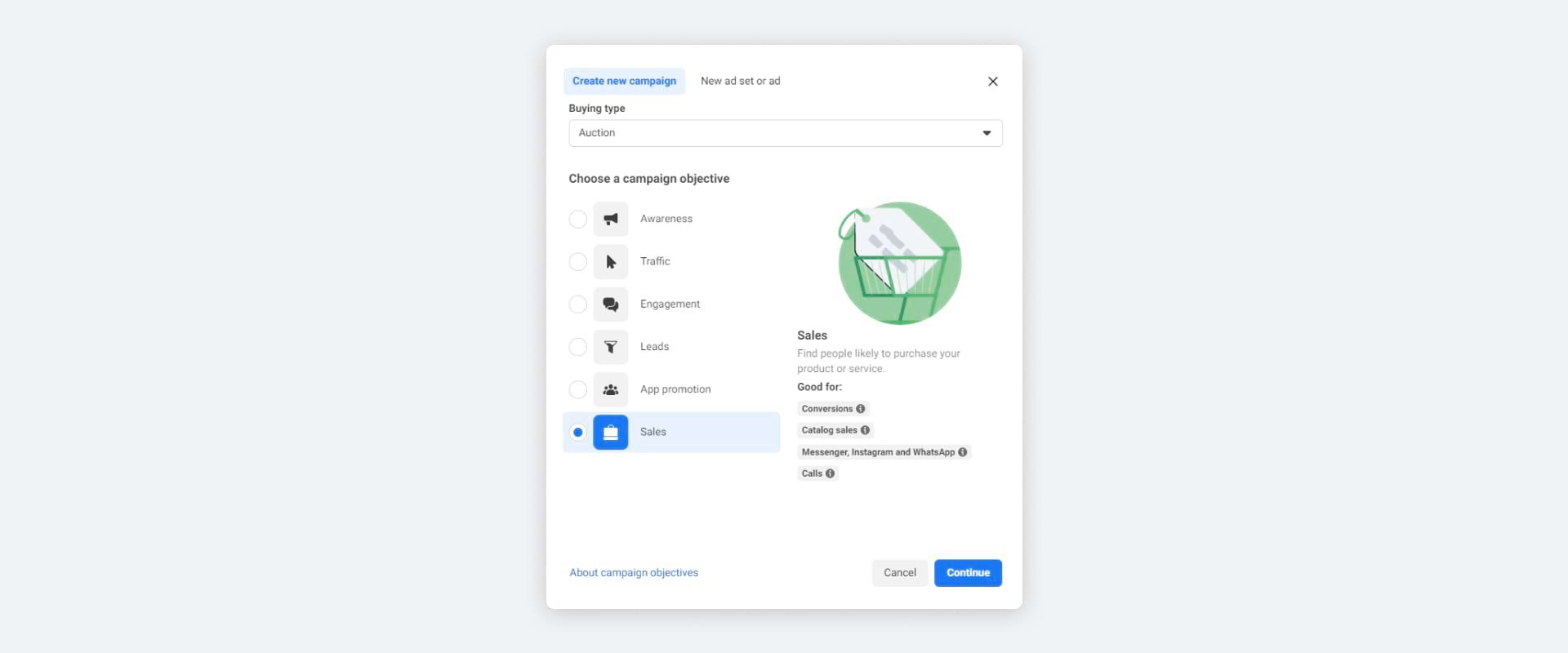This screenshot has width=1568, height=653.
Task: Choose the Leads radio button
Action: coord(577,347)
